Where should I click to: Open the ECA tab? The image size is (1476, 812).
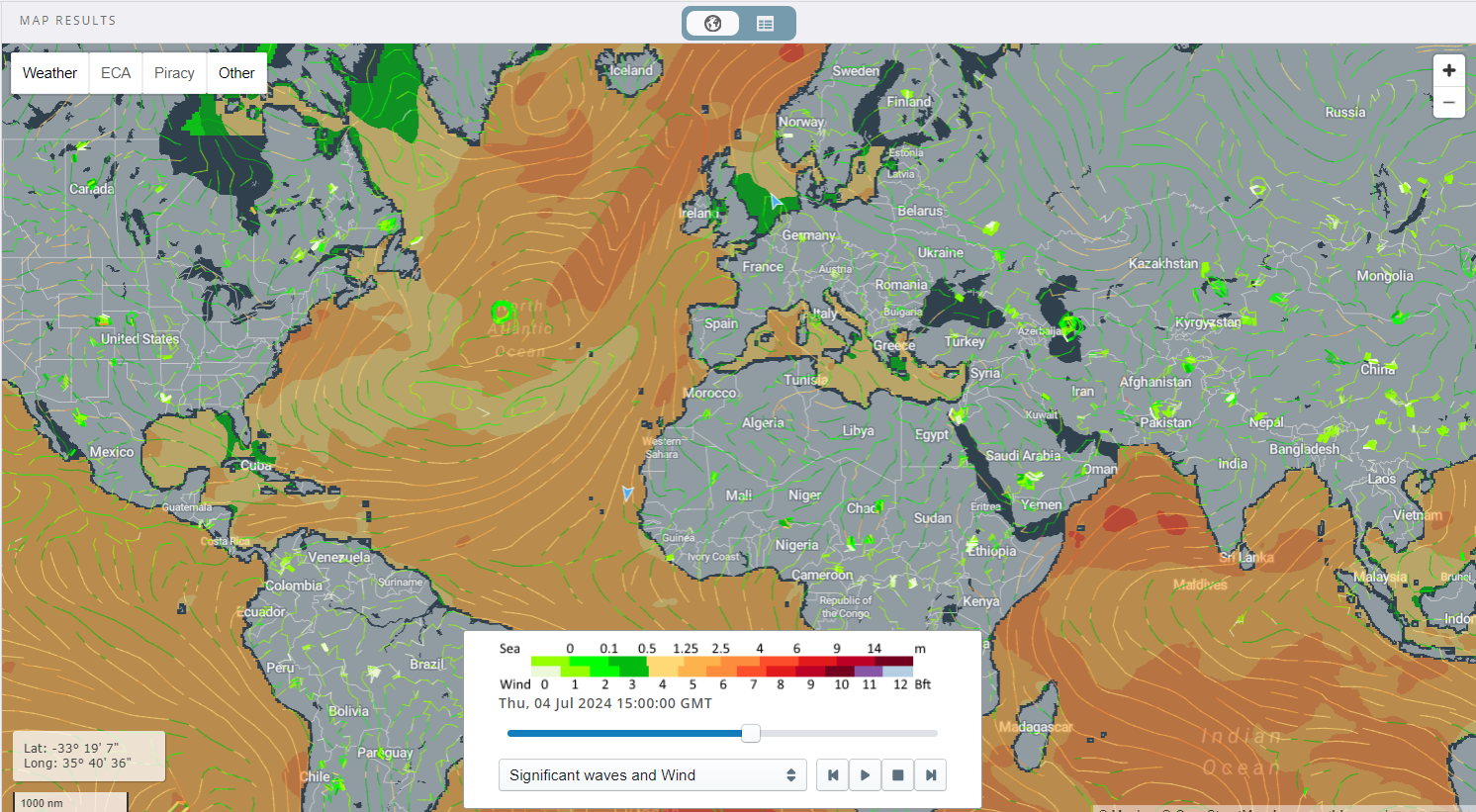pos(116,73)
